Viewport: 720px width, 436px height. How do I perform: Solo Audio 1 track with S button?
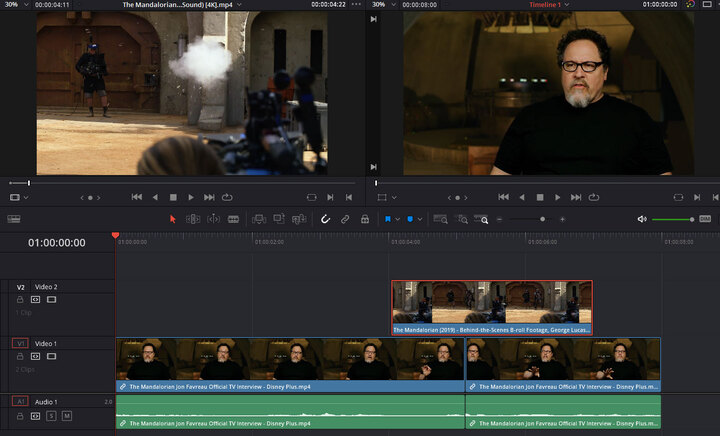51,415
